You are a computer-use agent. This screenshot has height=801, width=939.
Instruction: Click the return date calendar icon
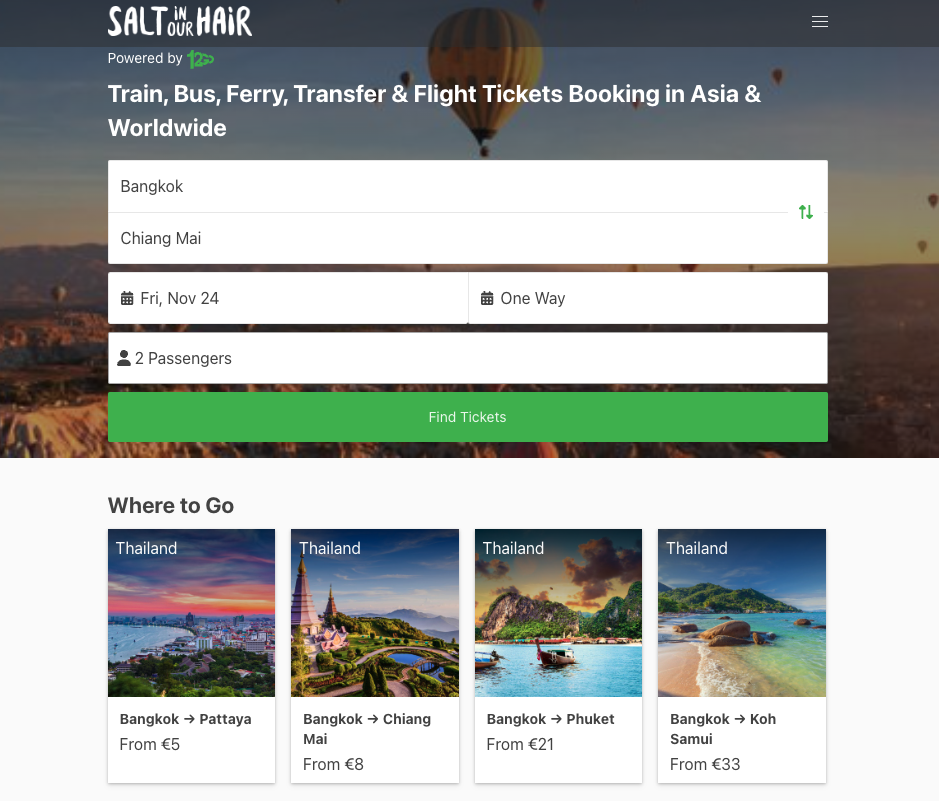tap(487, 298)
